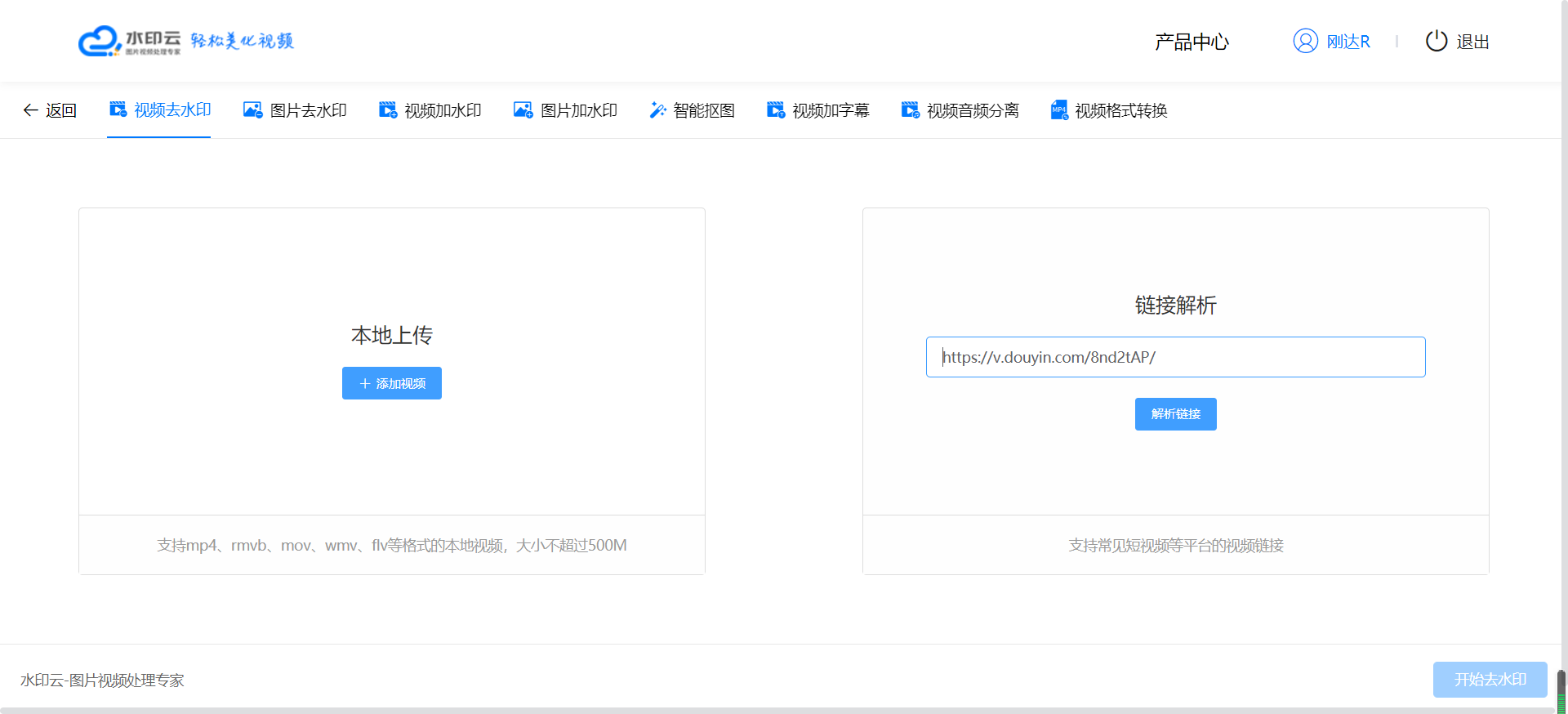
Task: Switch to the 图片加水印 tab
Action: point(579,110)
